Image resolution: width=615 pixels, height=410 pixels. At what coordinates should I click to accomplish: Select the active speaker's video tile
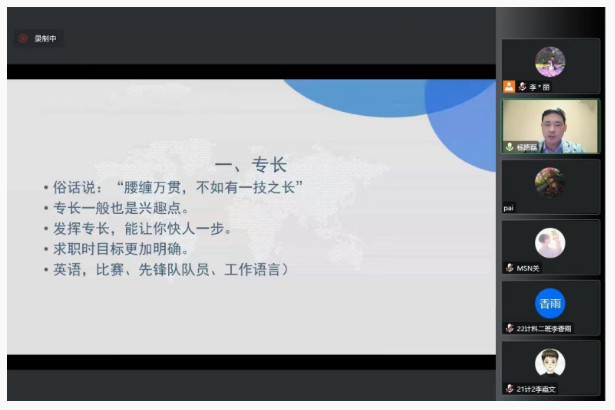click(x=550, y=125)
